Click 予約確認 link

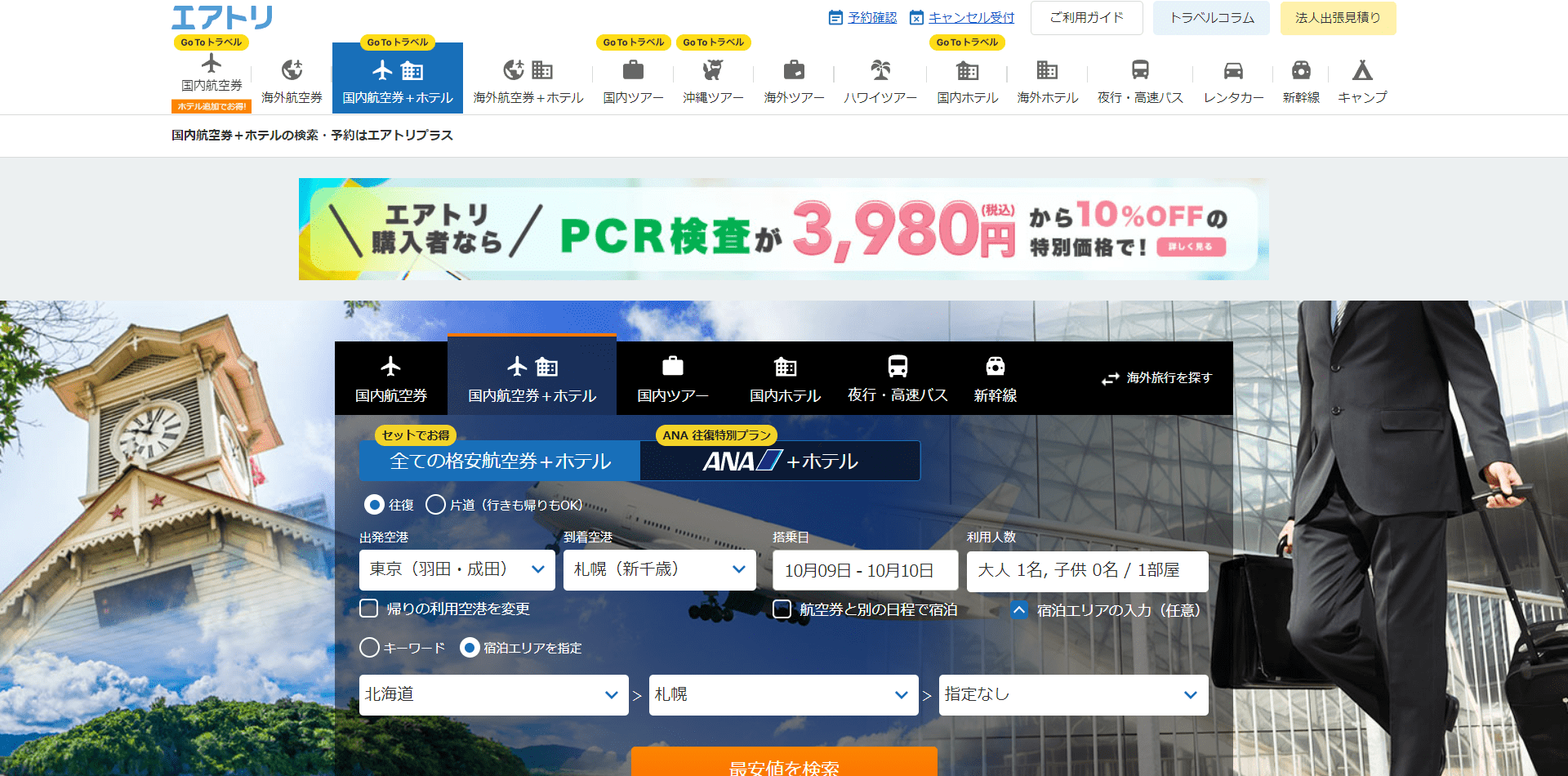point(872,17)
